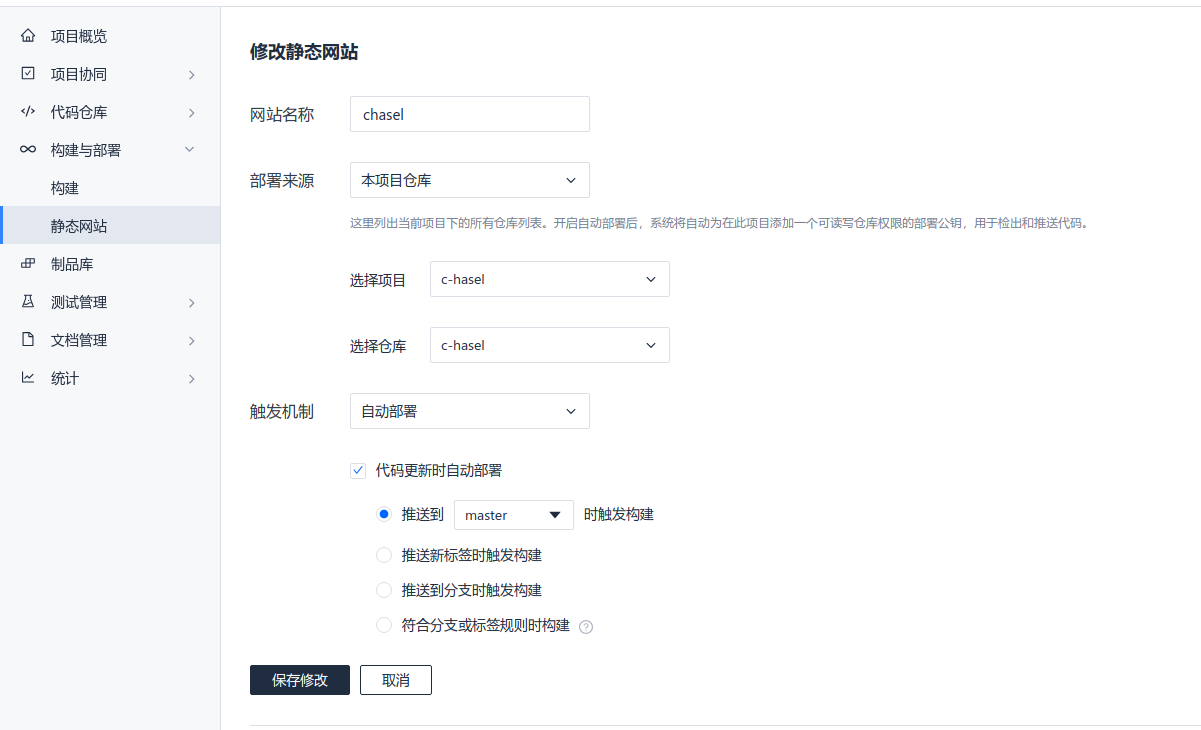1201x730 pixels.
Task: Click the chart icon beside 统计
Action: [28, 378]
